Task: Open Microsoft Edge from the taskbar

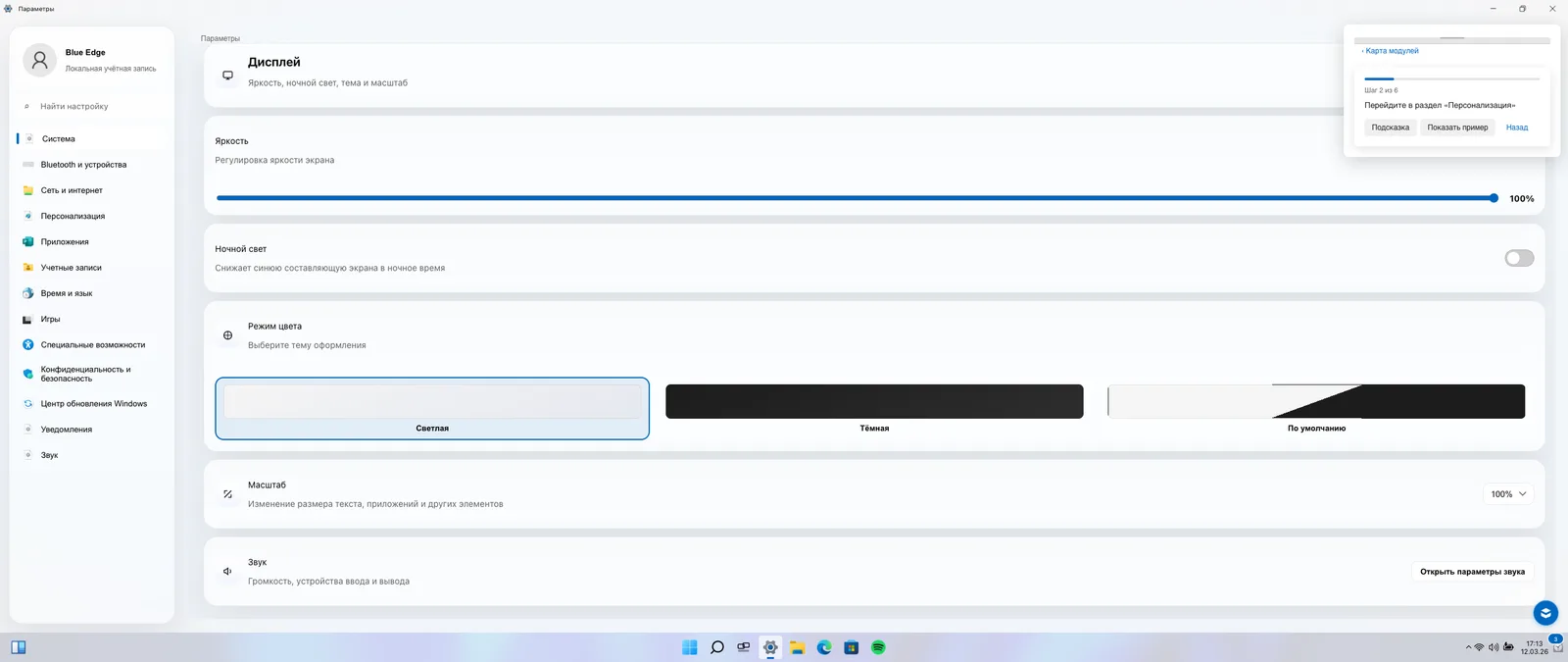Action: [824, 647]
